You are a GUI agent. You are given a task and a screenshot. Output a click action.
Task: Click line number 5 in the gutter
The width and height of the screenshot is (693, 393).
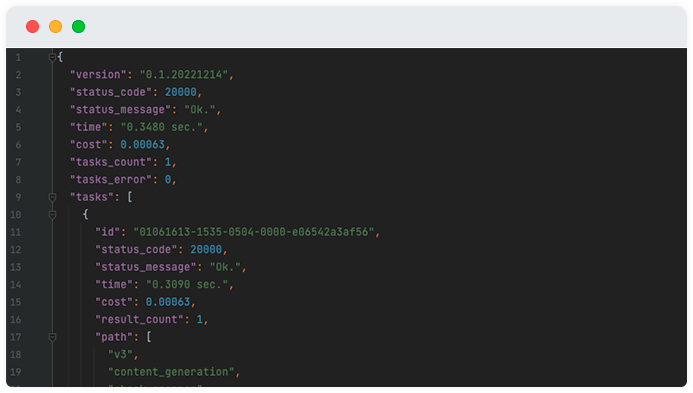tap(18, 127)
